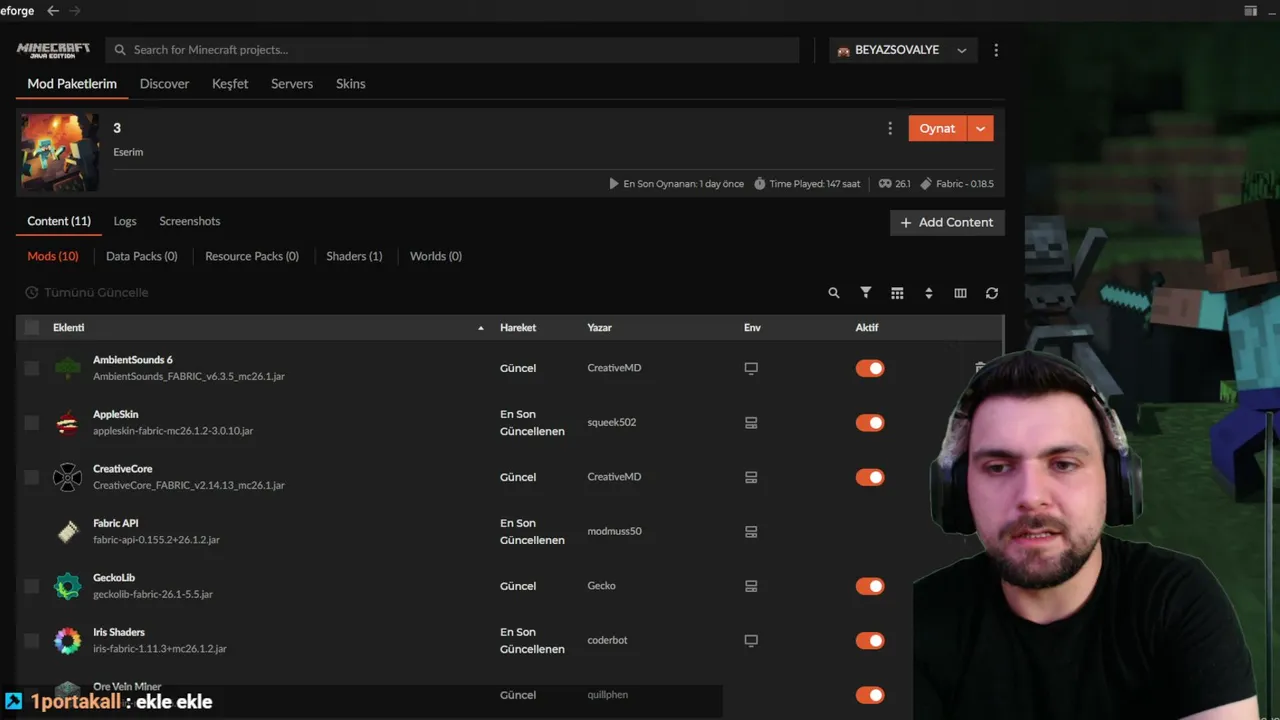The height and width of the screenshot is (720, 1280).
Task: Open author squeek502 link
Action: 612,422
